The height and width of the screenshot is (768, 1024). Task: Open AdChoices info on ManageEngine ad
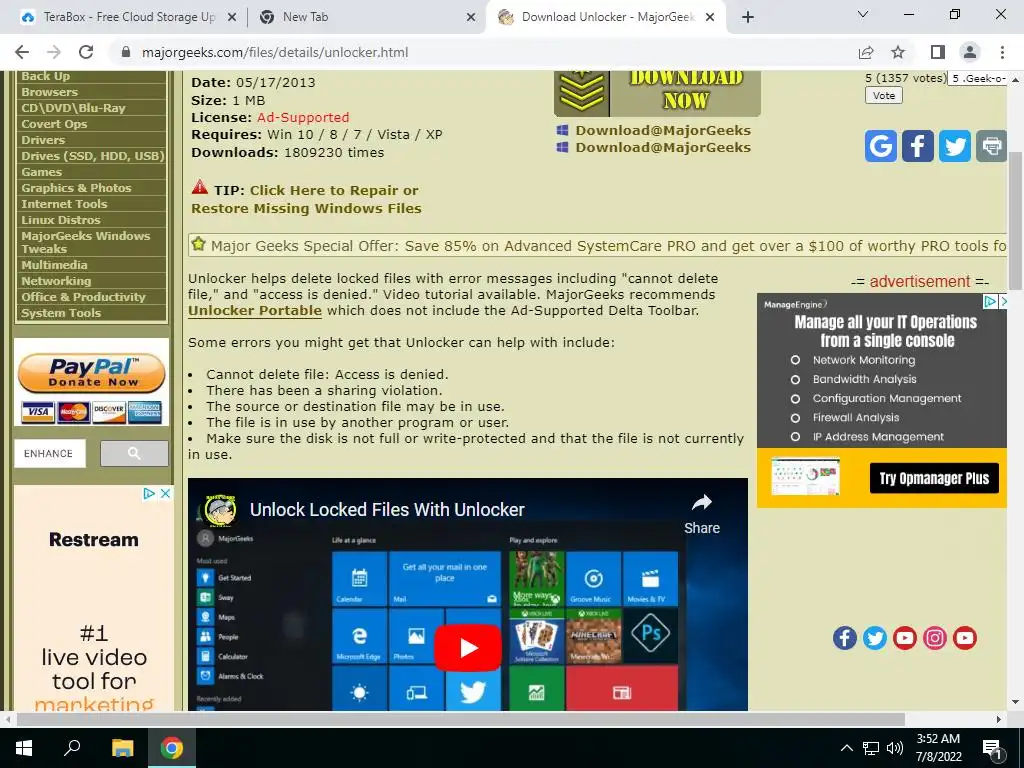pos(991,301)
